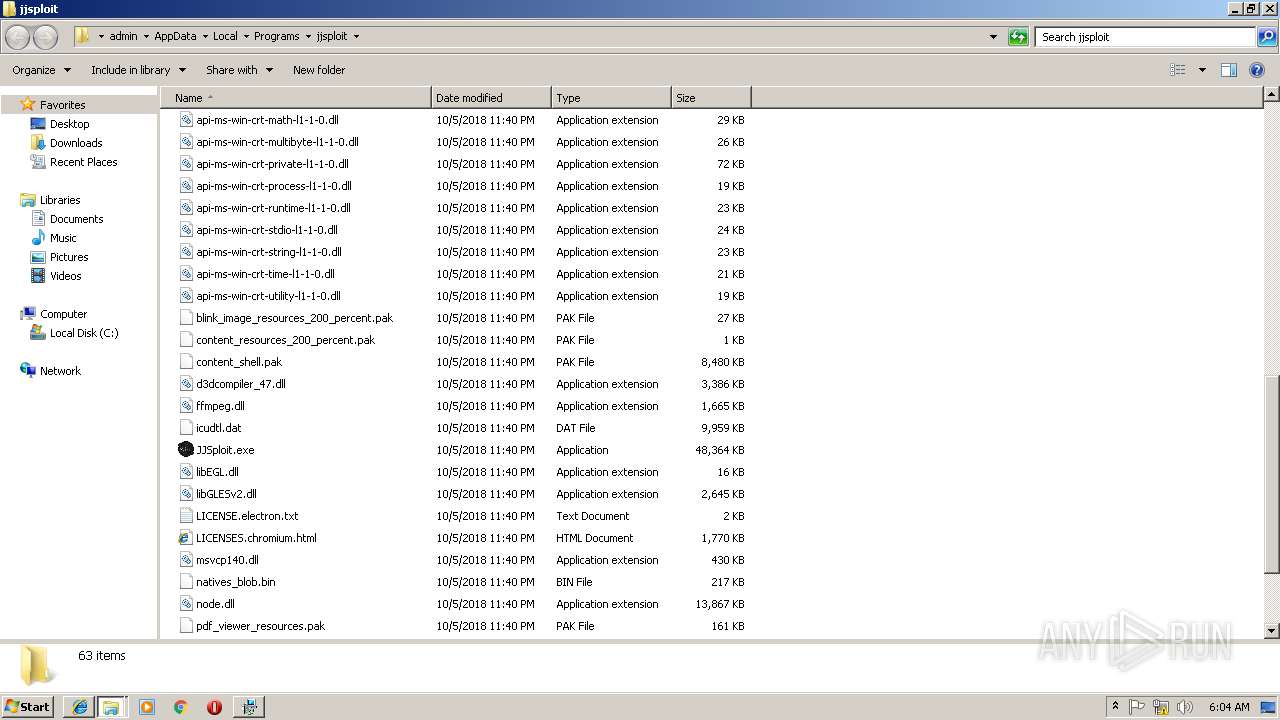Open the Help question mark icon

point(1258,70)
